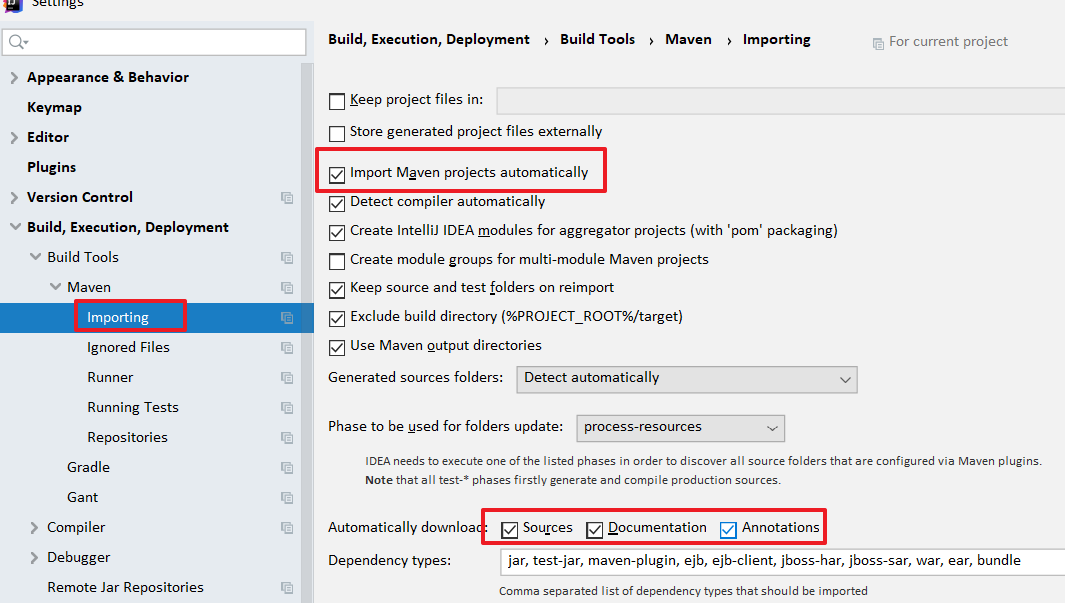Click project-level icon beside Build Tools
Screen dimensions: 1065x603
click(x=287, y=258)
